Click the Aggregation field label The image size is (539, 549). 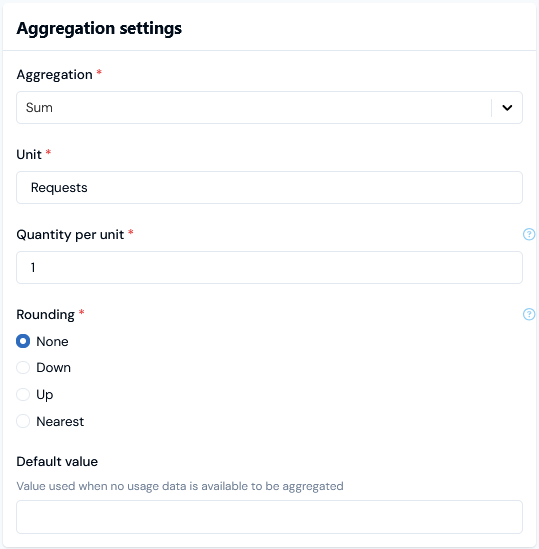[x=54, y=75]
